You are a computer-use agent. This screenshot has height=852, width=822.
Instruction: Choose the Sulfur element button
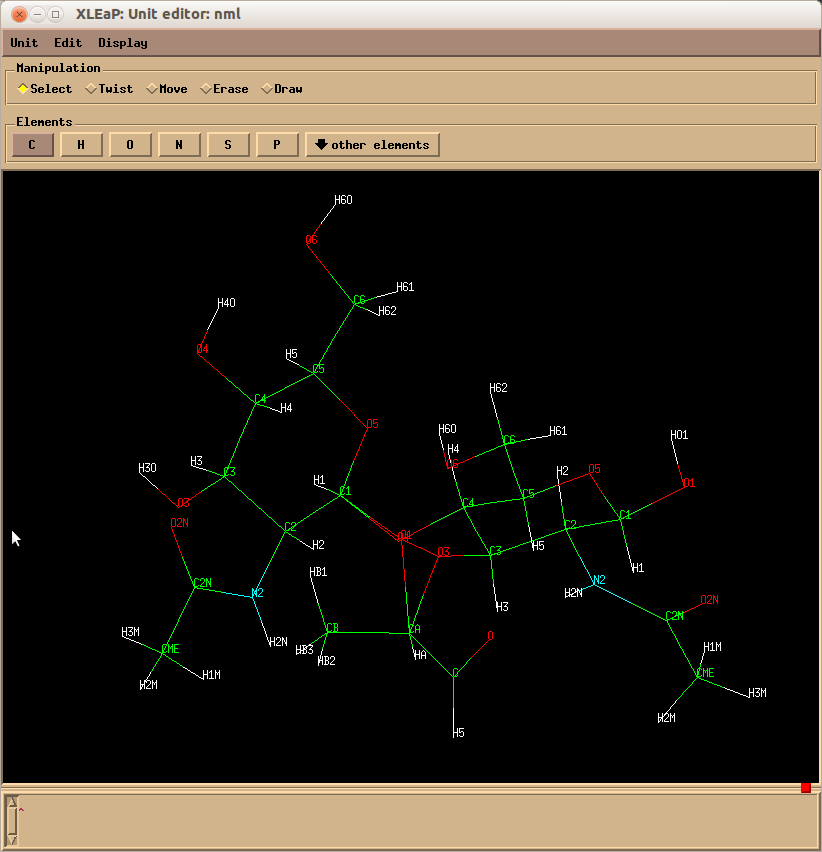tap(228, 145)
